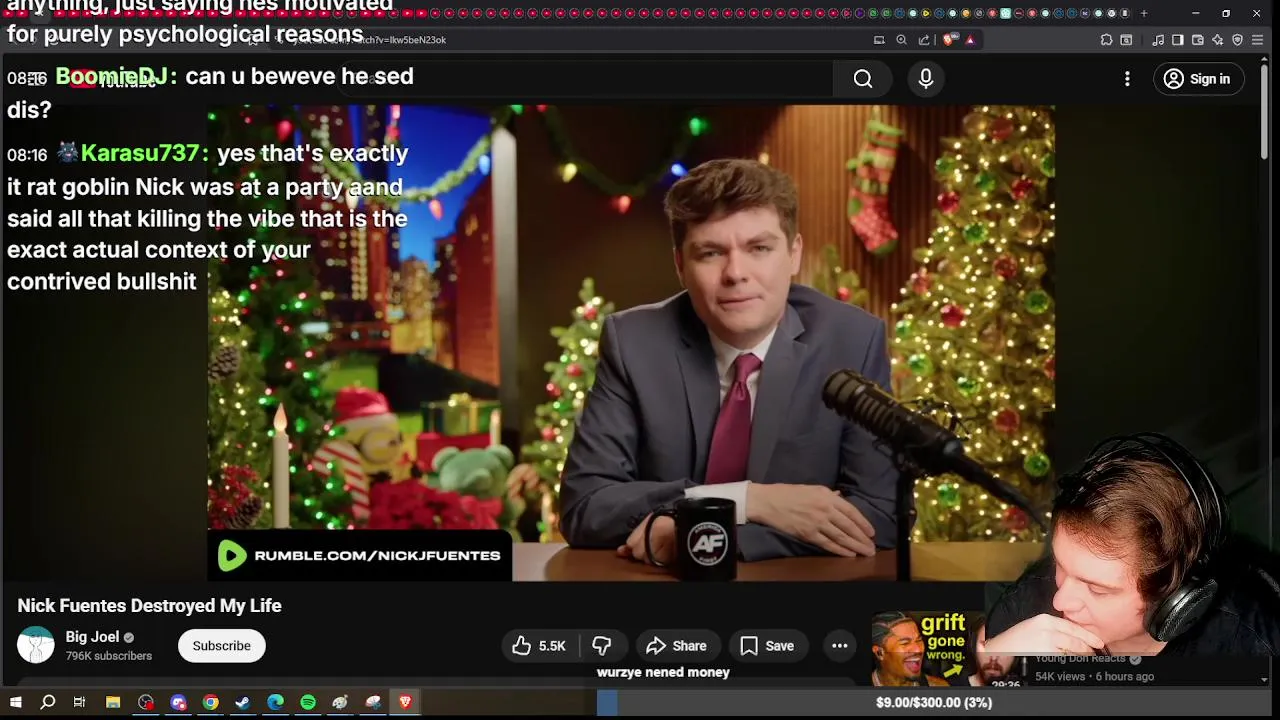The width and height of the screenshot is (1280, 720).
Task: Click the main video player frame
Action: click(631, 343)
